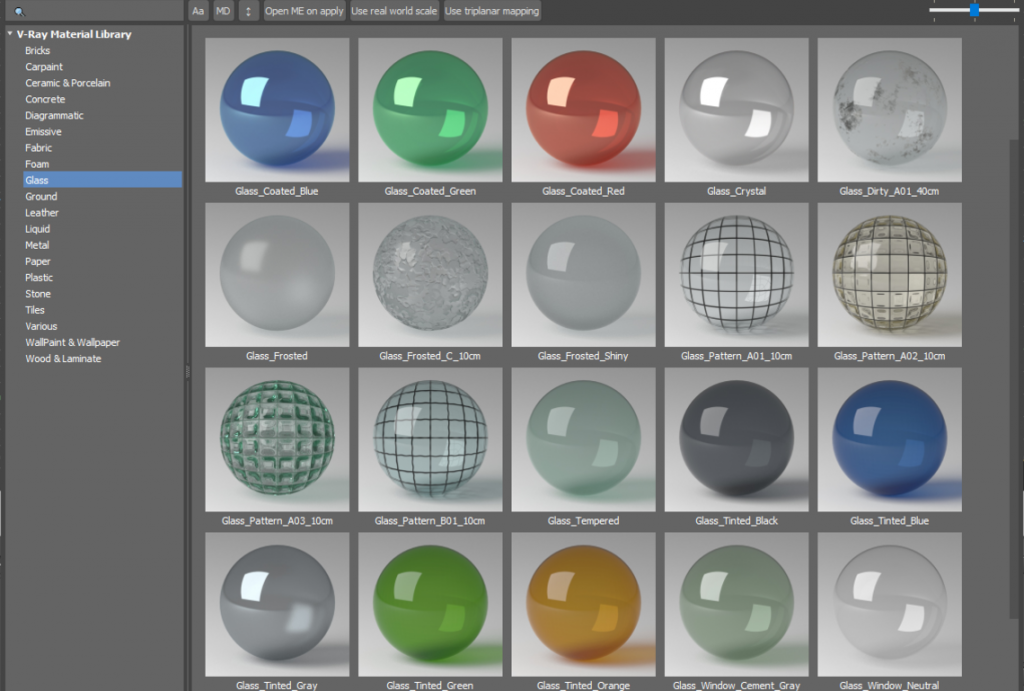
Task: Open the Emissive material category
Action: pos(41,131)
